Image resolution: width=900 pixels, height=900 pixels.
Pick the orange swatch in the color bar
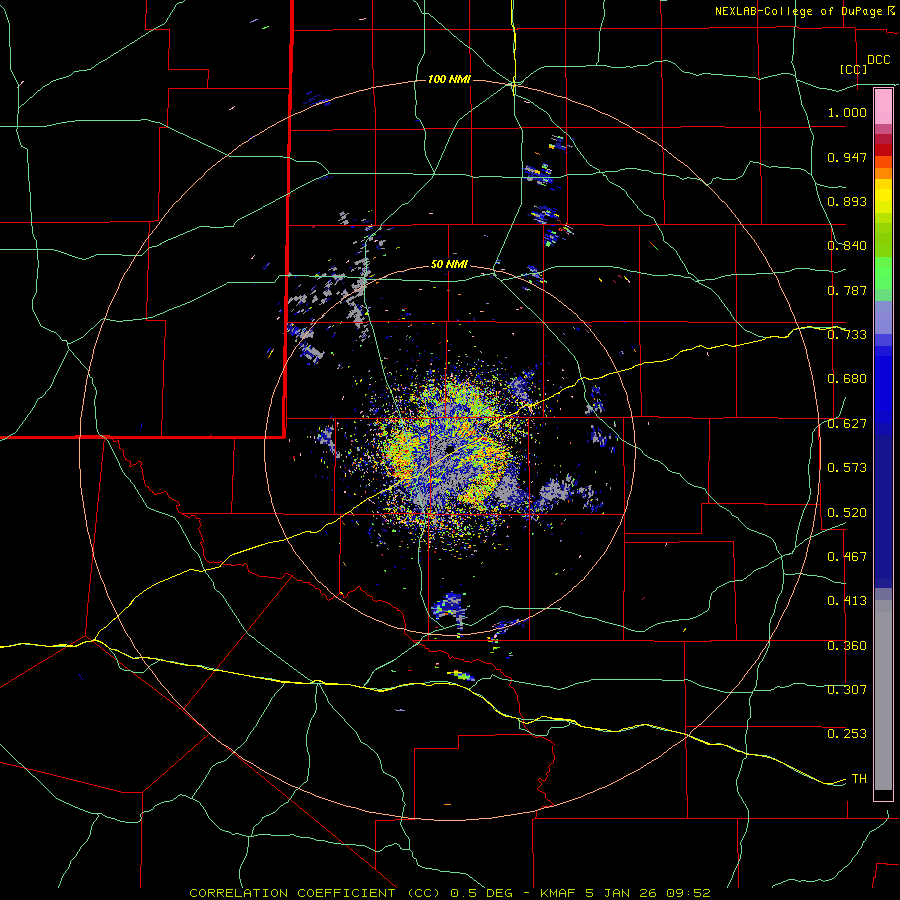[x=883, y=173]
